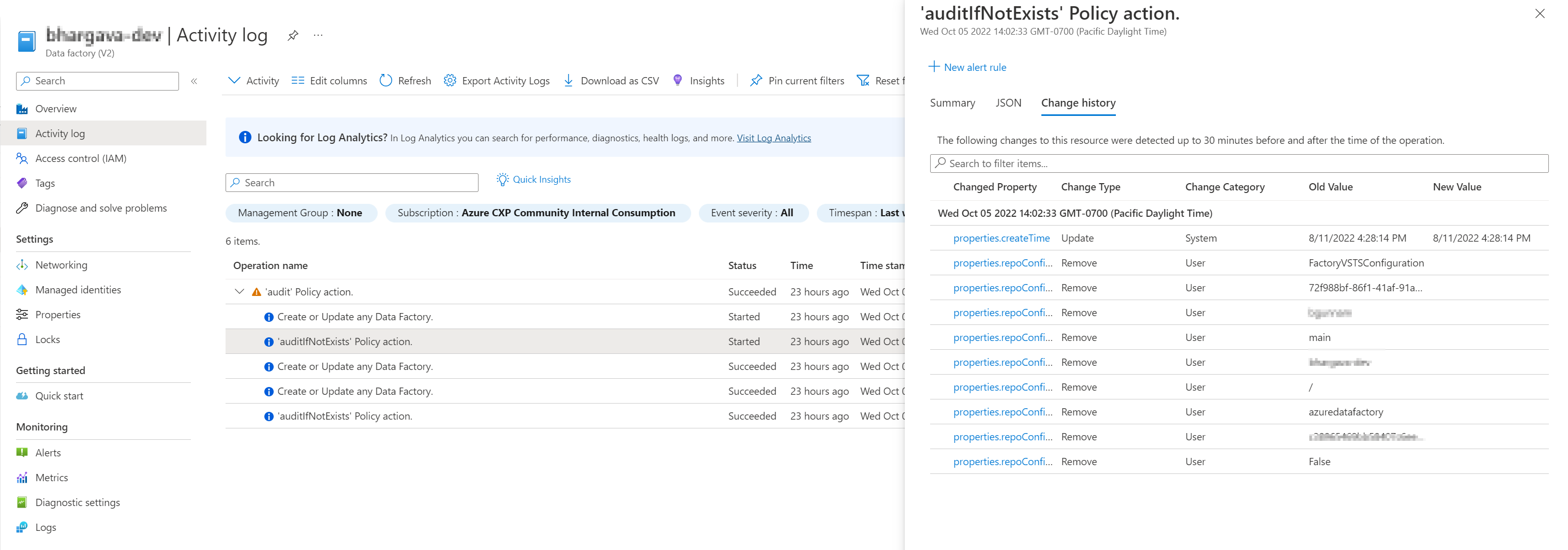Open Managed identities
The image size is (1568, 550).
pos(78,290)
